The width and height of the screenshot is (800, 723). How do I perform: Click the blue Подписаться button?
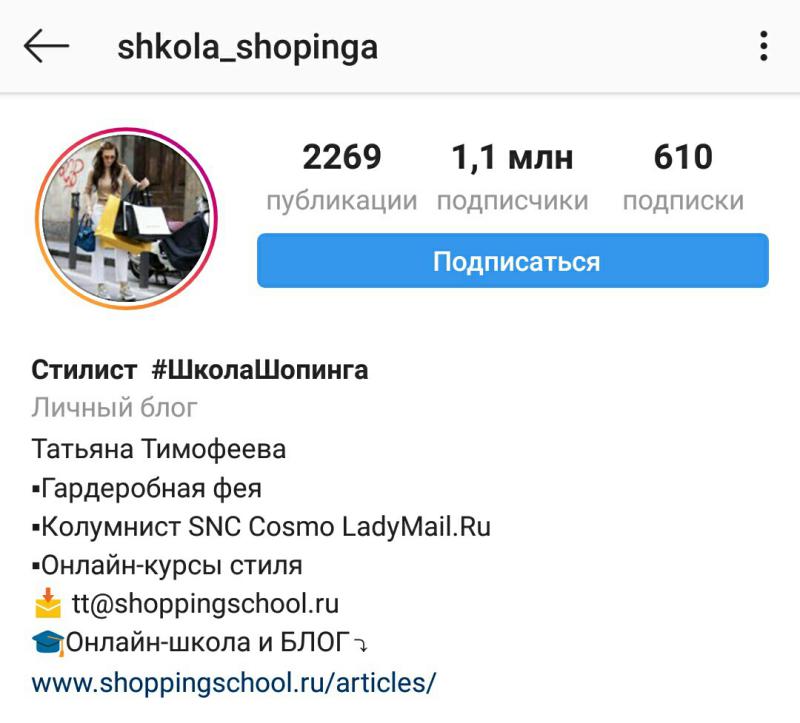pyautogui.click(x=513, y=261)
